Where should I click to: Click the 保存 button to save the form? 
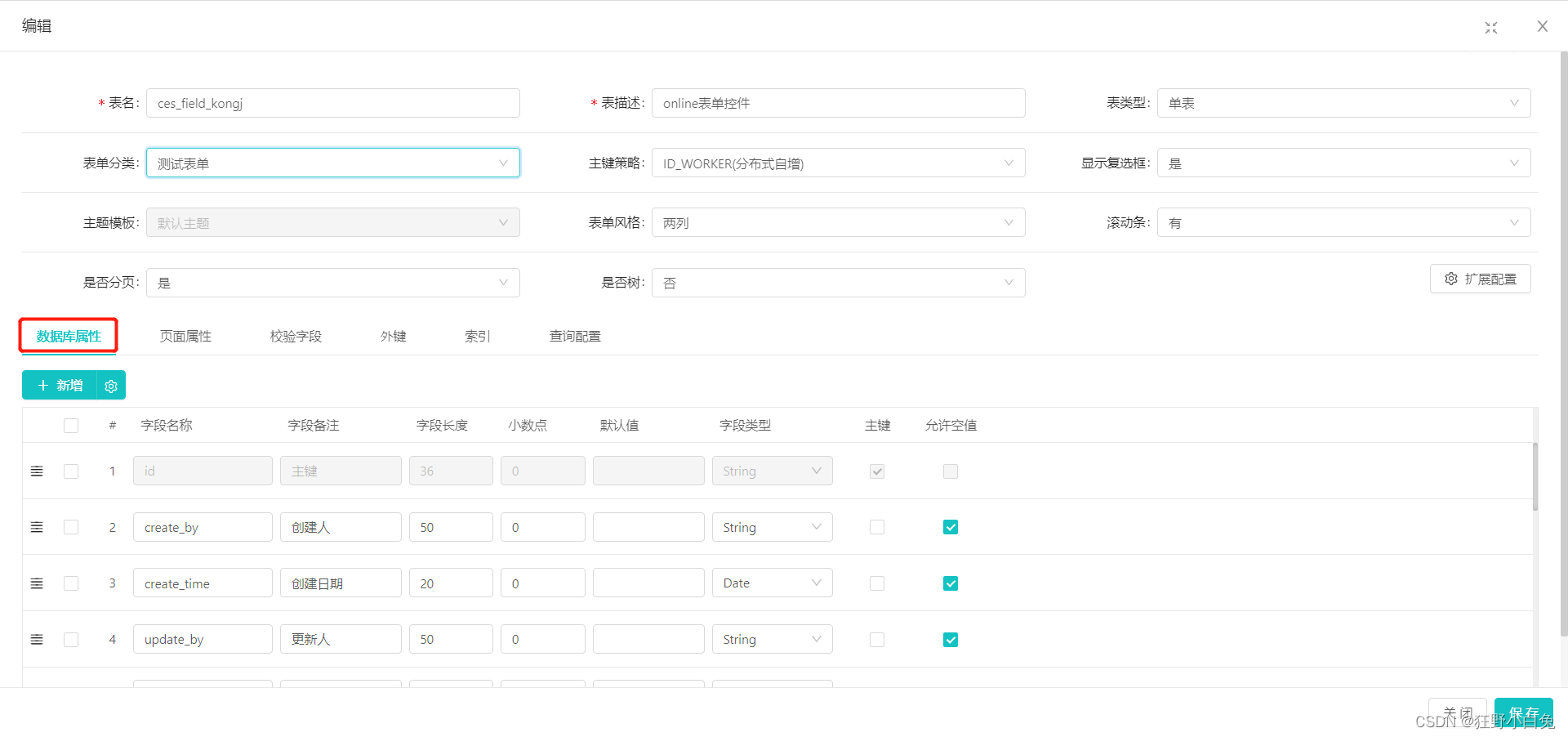click(x=1523, y=712)
